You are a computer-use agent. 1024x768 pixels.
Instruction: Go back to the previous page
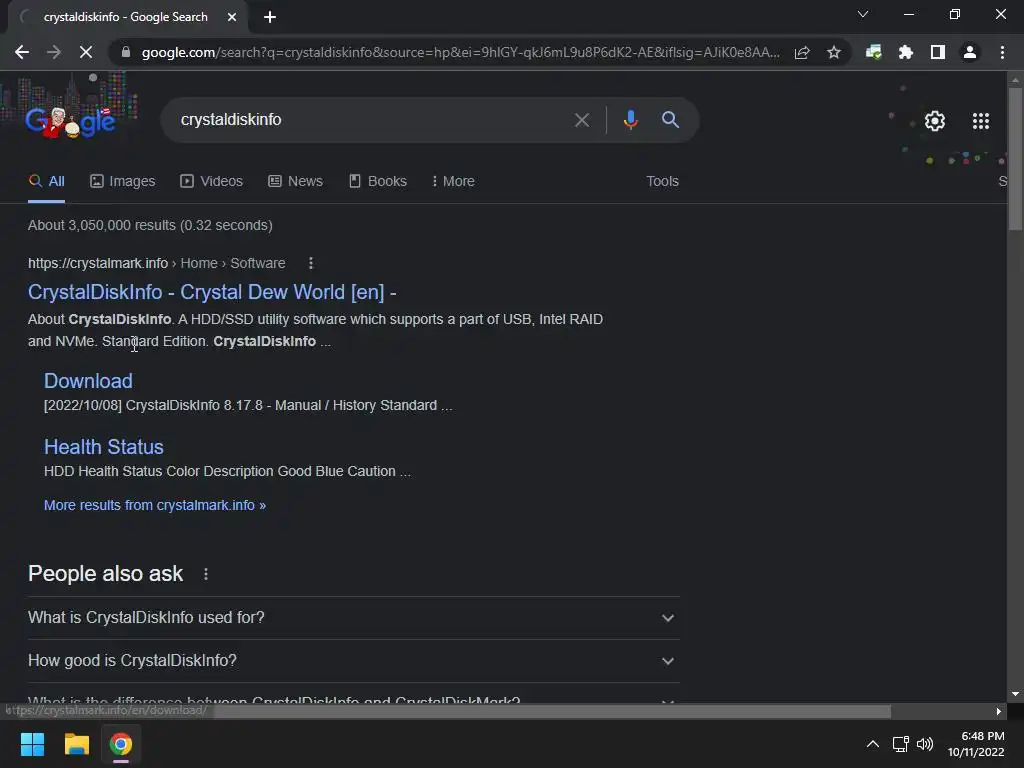tap(22, 52)
